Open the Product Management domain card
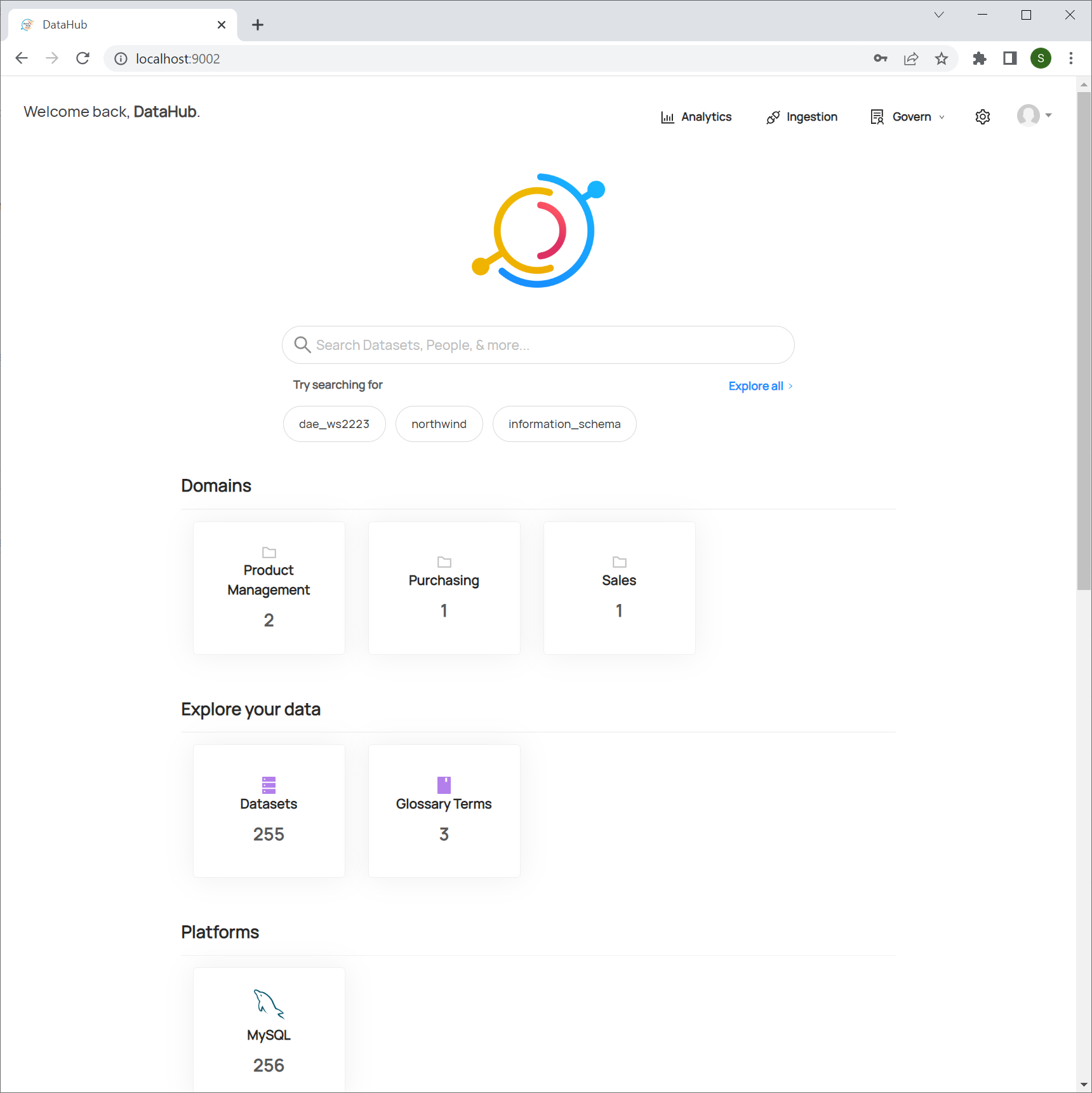The width and height of the screenshot is (1092, 1093). tap(269, 588)
